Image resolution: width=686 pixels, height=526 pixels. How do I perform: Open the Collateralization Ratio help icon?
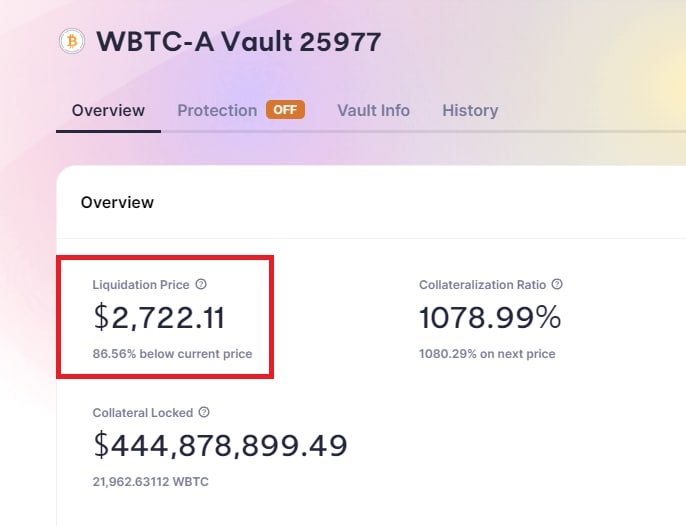point(557,284)
